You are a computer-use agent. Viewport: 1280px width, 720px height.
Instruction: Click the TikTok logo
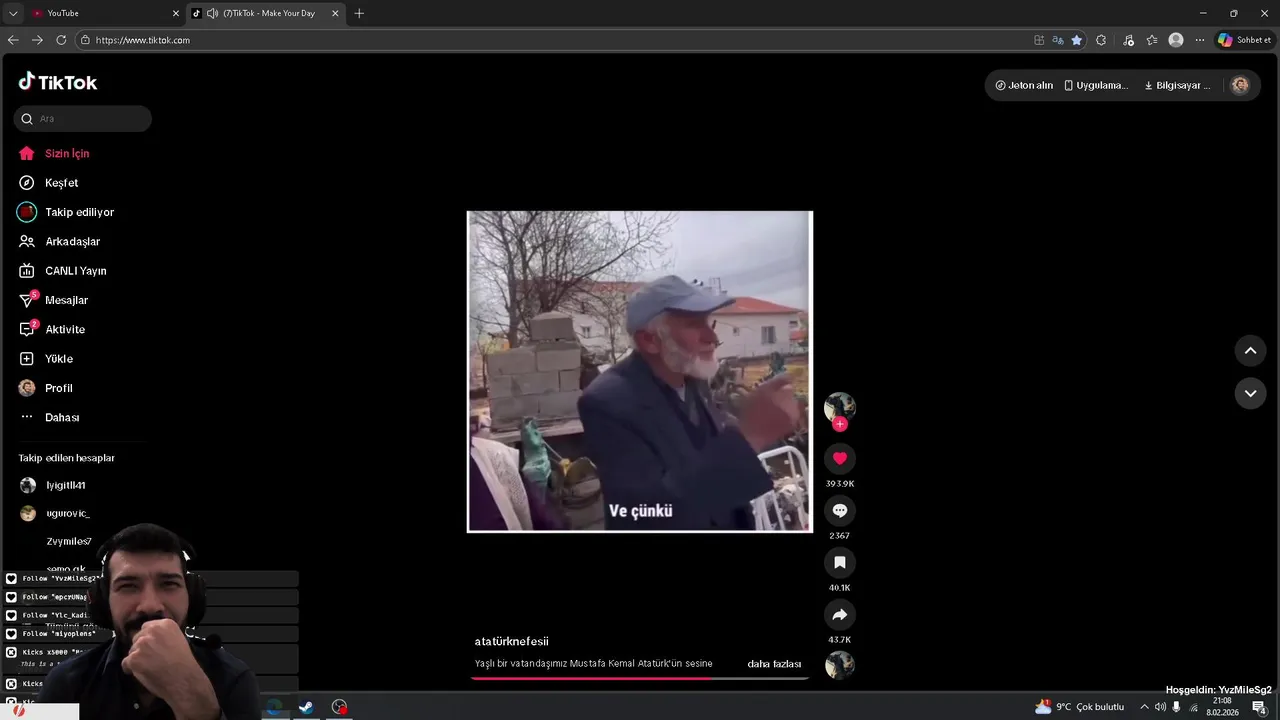[58, 82]
